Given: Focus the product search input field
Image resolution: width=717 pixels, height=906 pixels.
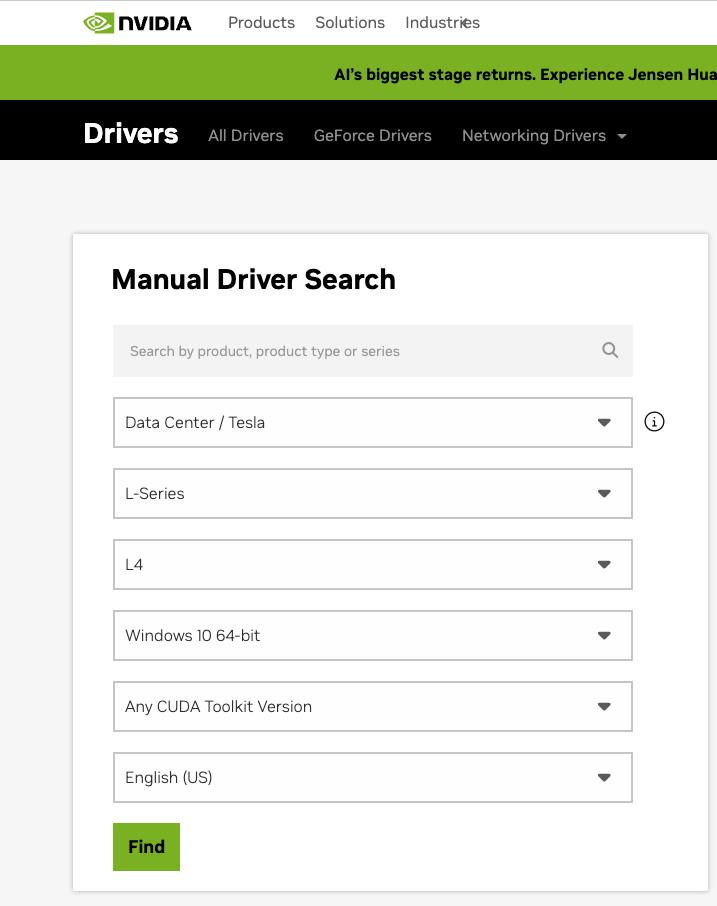Looking at the screenshot, I should pos(355,351).
